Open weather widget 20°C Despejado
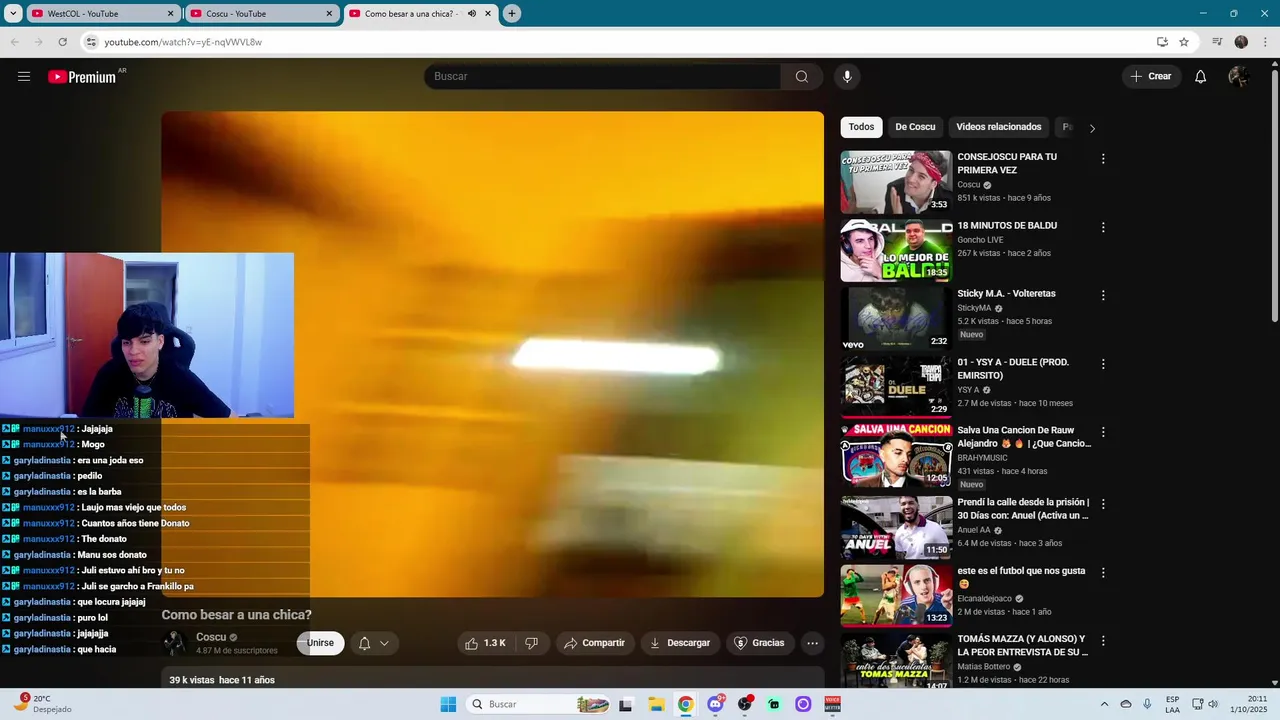The image size is (1280, 720). point(42,704)
